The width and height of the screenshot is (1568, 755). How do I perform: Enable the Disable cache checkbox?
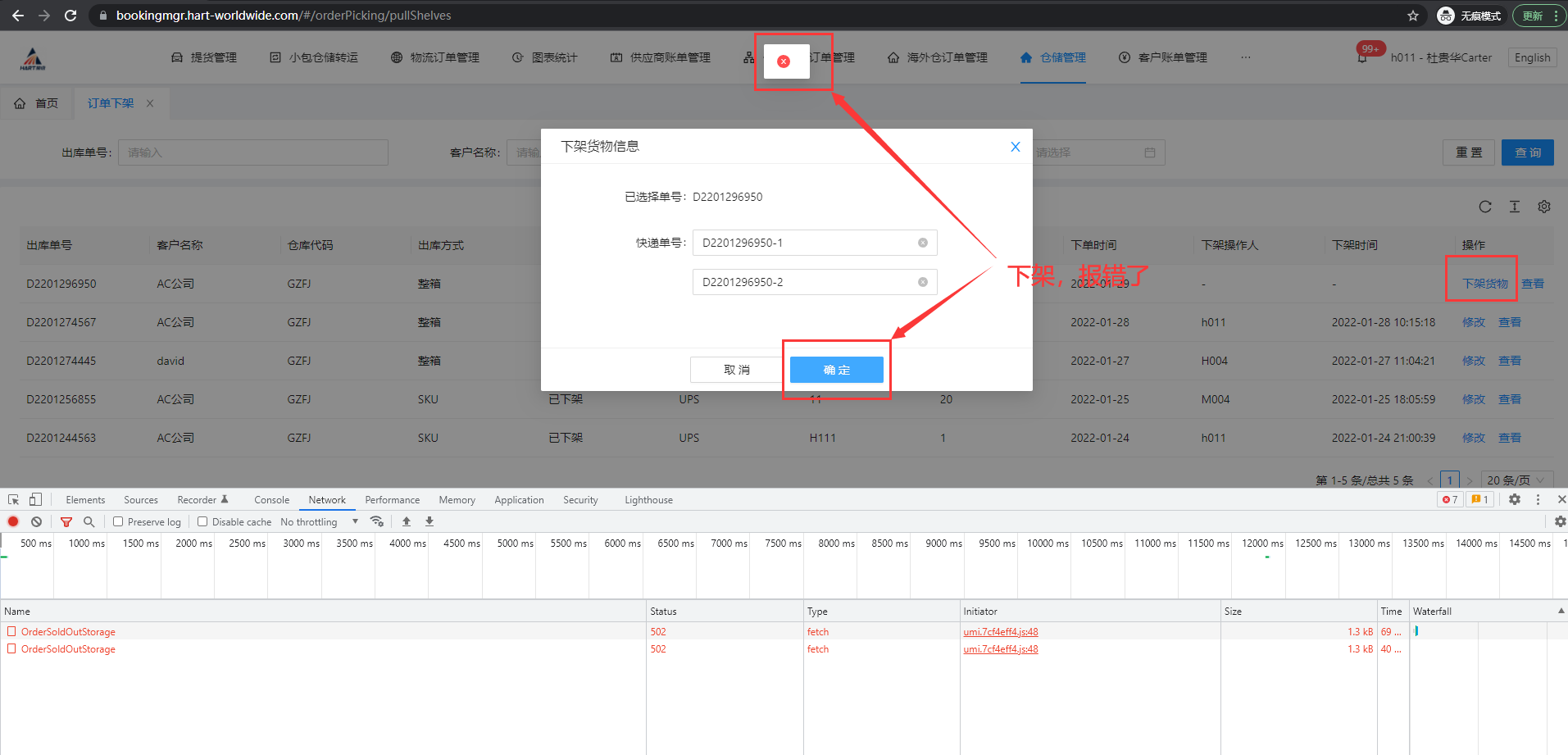click(202, 521)
